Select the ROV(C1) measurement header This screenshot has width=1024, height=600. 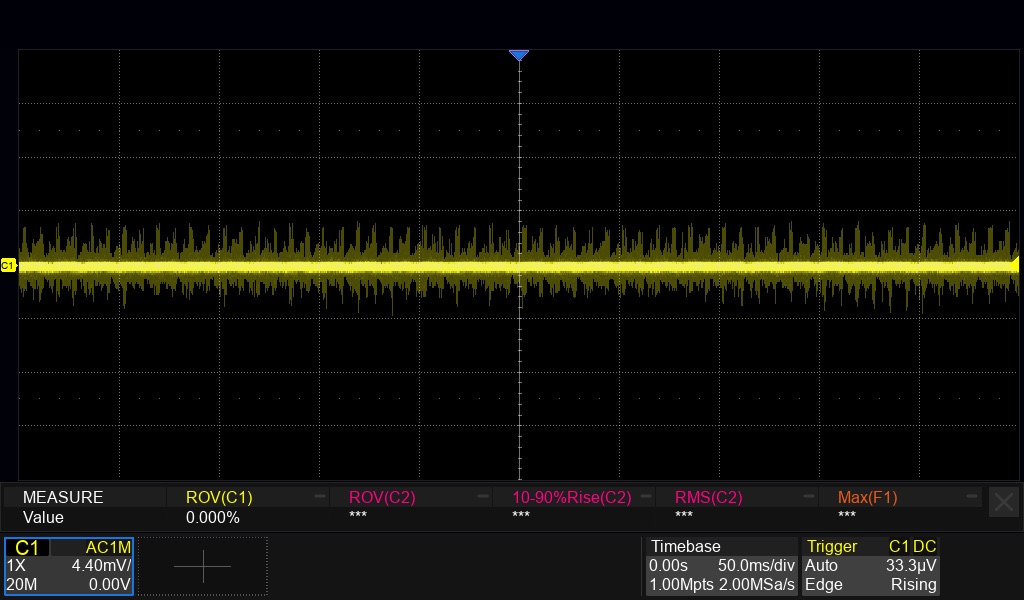pos(219,497)
